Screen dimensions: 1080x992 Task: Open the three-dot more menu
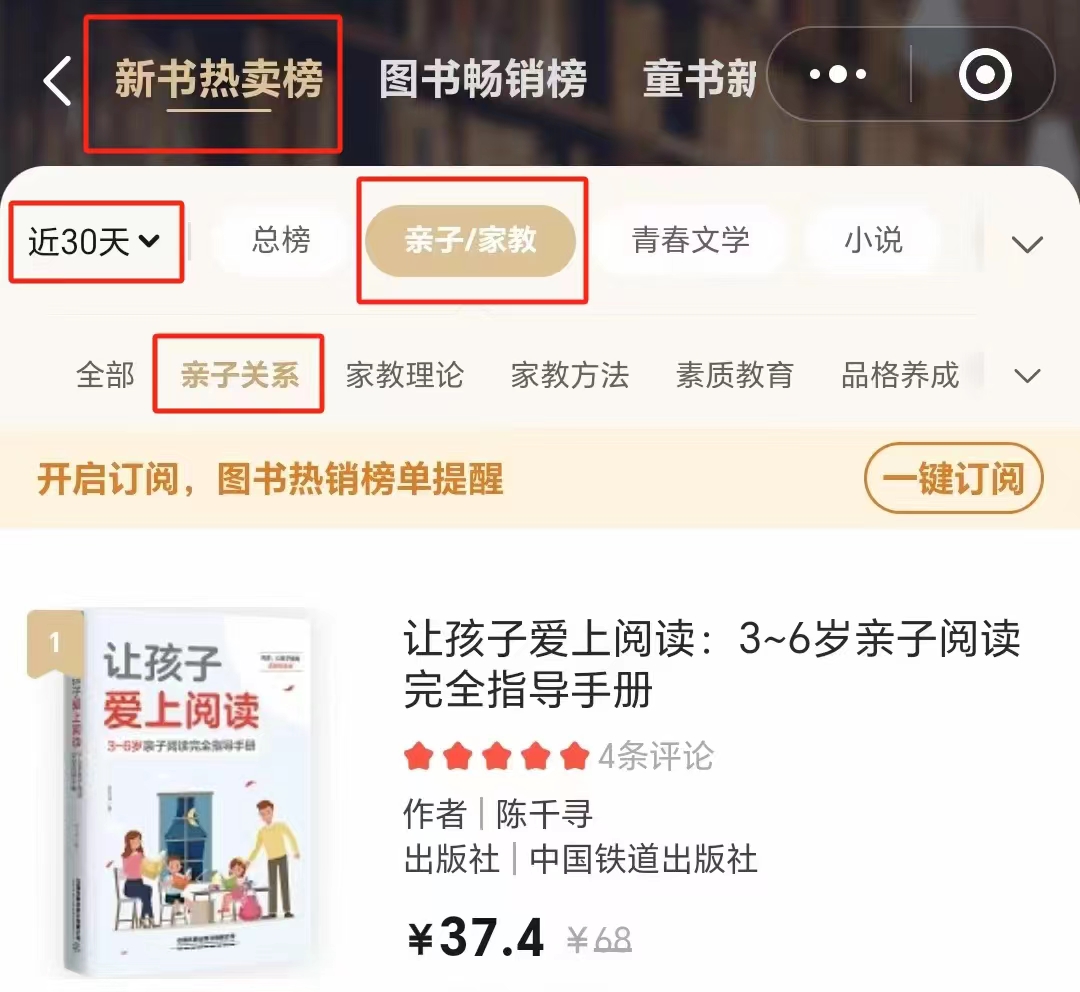838,74
